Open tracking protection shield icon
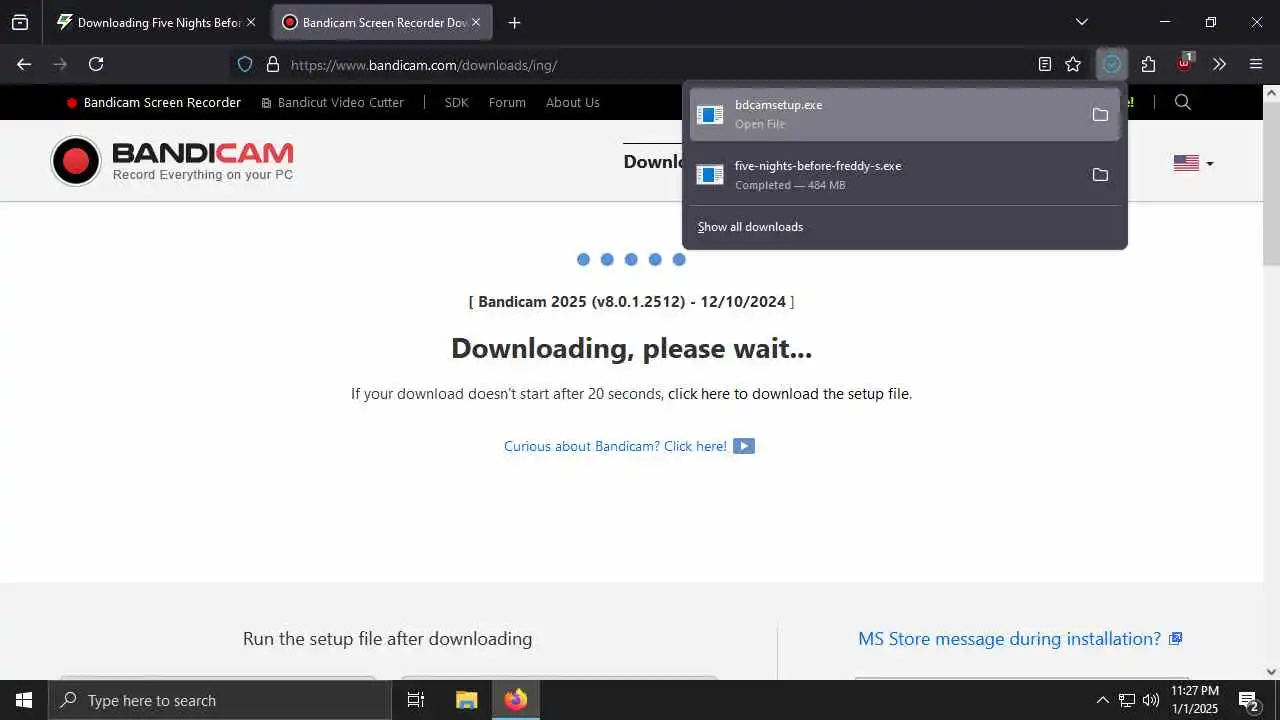Viewport: 1280px width, 720px height. coord(245,64)
